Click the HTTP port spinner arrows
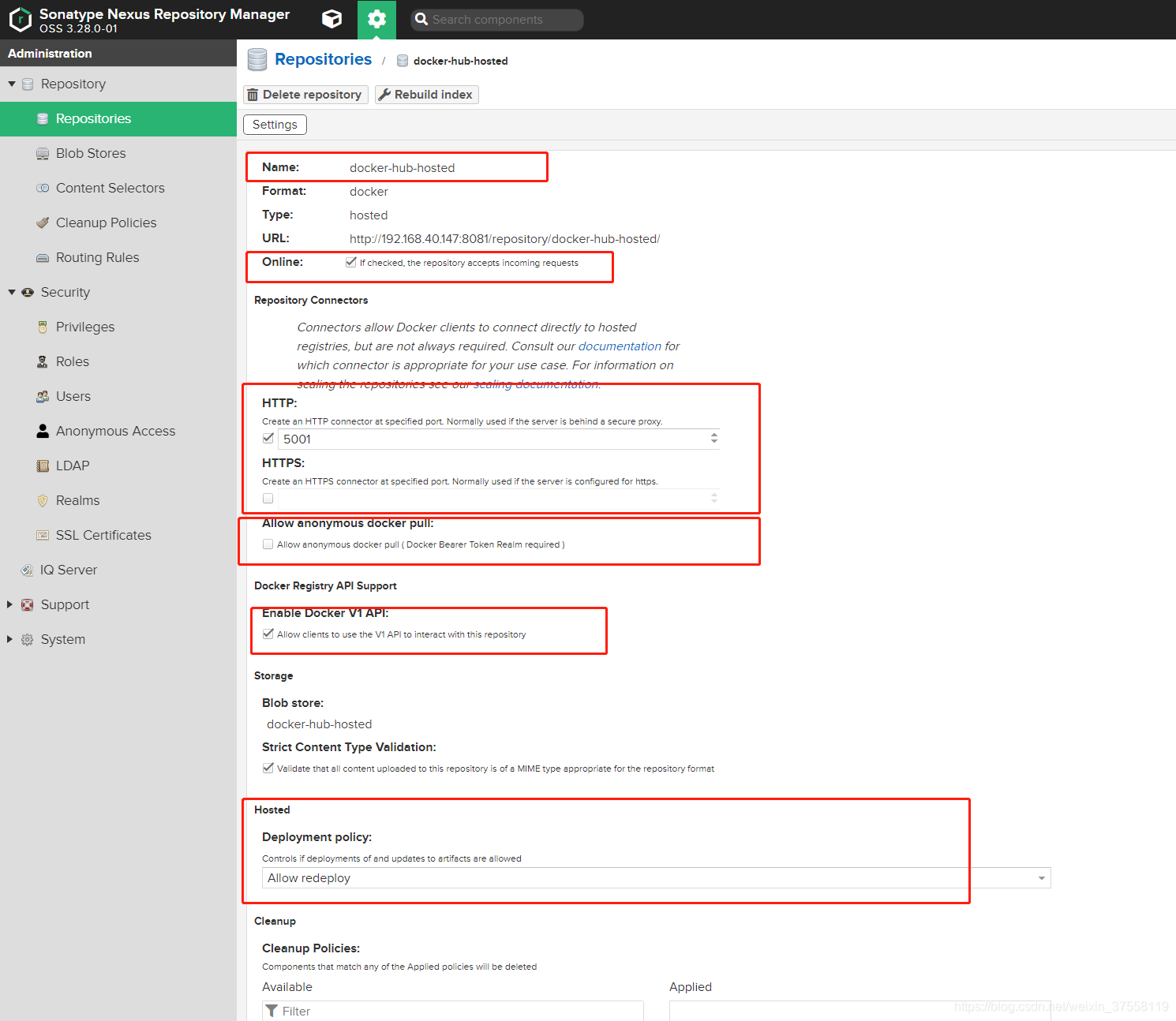This screenshot has width=1176, height=1021. 714,438
